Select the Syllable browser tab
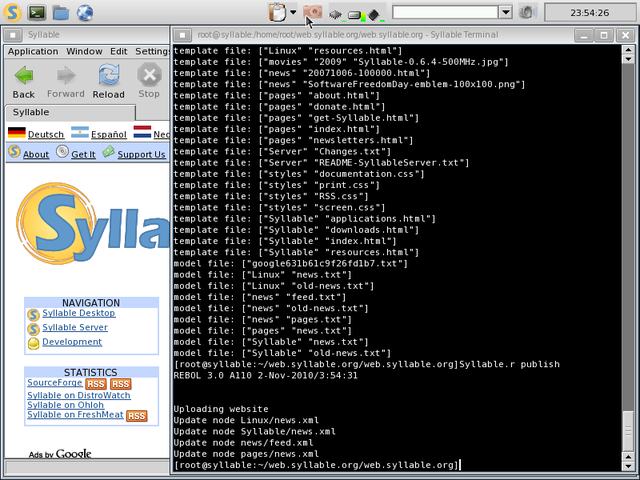640x480 pixels. [x=70, y=112]
